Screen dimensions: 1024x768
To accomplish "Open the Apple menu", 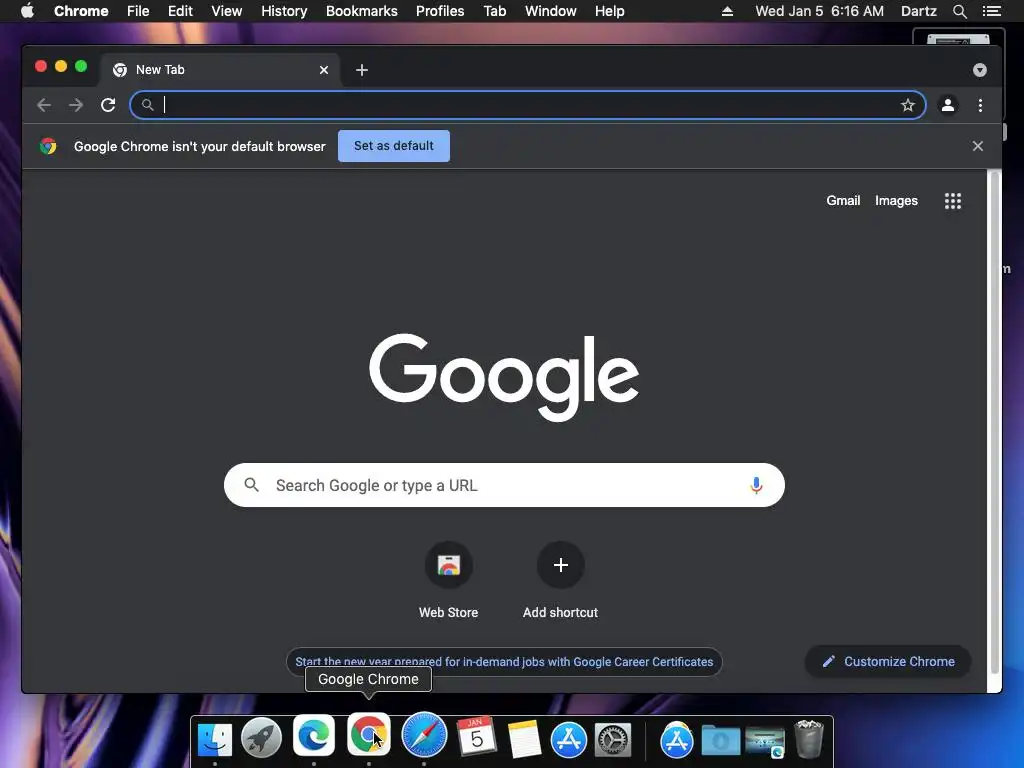I will point(27,11).
